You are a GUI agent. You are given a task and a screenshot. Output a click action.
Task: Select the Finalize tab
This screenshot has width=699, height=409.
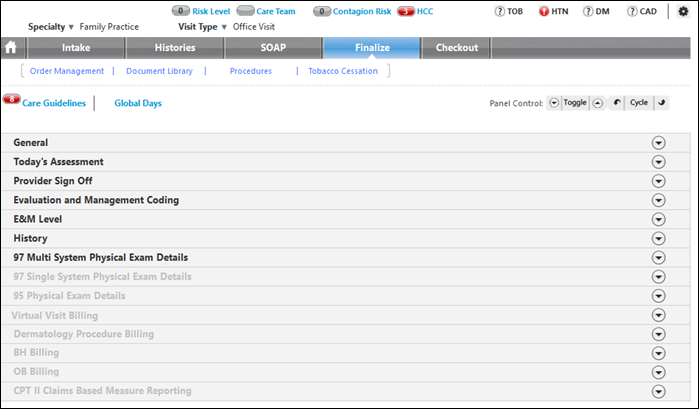(372, 48)
